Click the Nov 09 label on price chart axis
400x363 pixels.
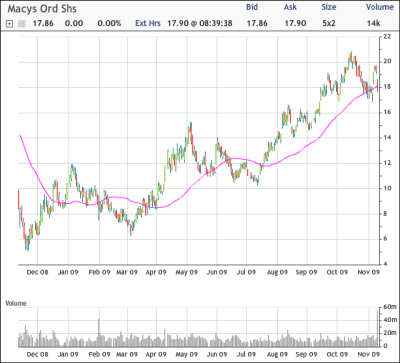(369, 272)
